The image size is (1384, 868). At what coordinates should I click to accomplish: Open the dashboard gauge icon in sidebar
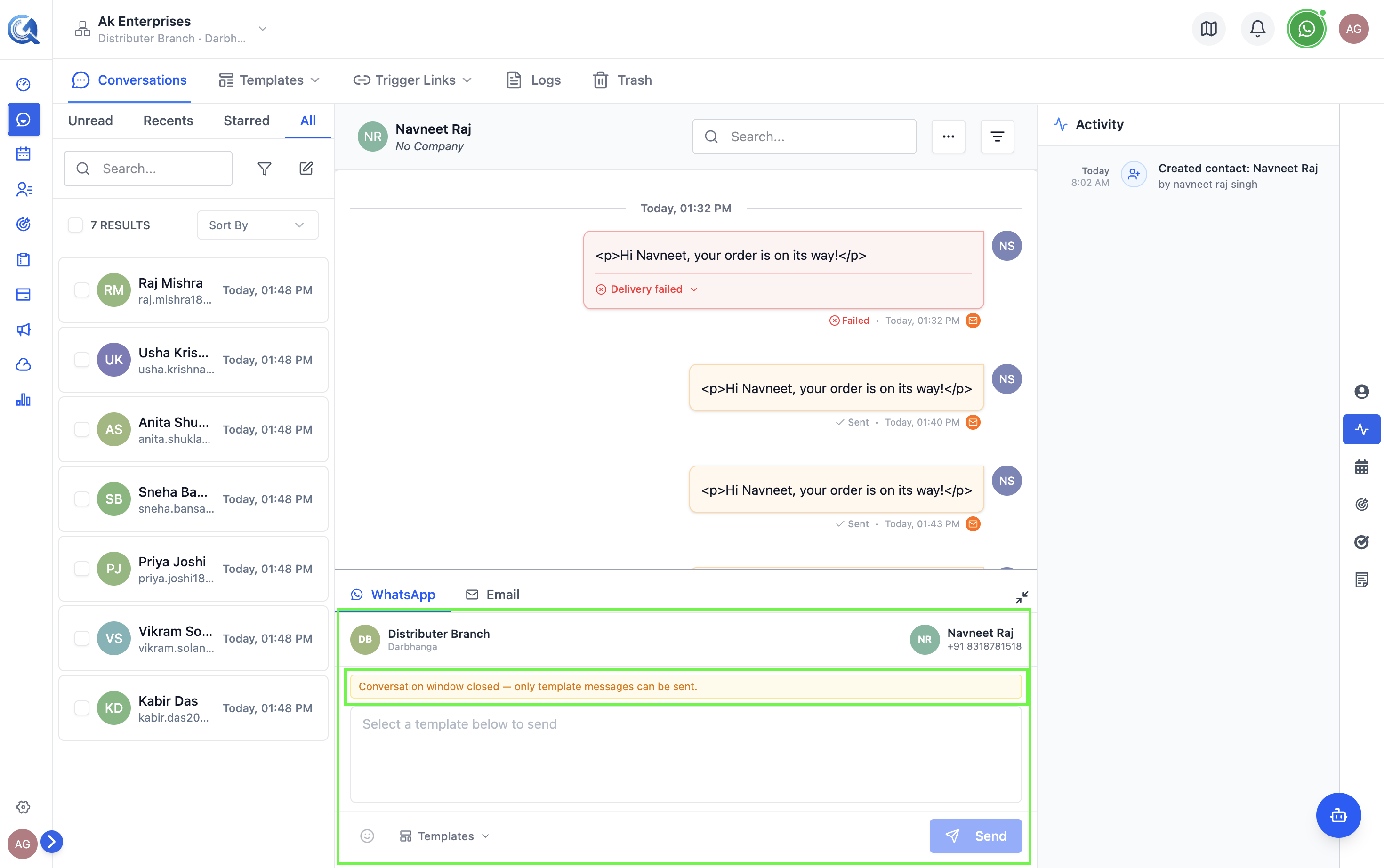24,84
